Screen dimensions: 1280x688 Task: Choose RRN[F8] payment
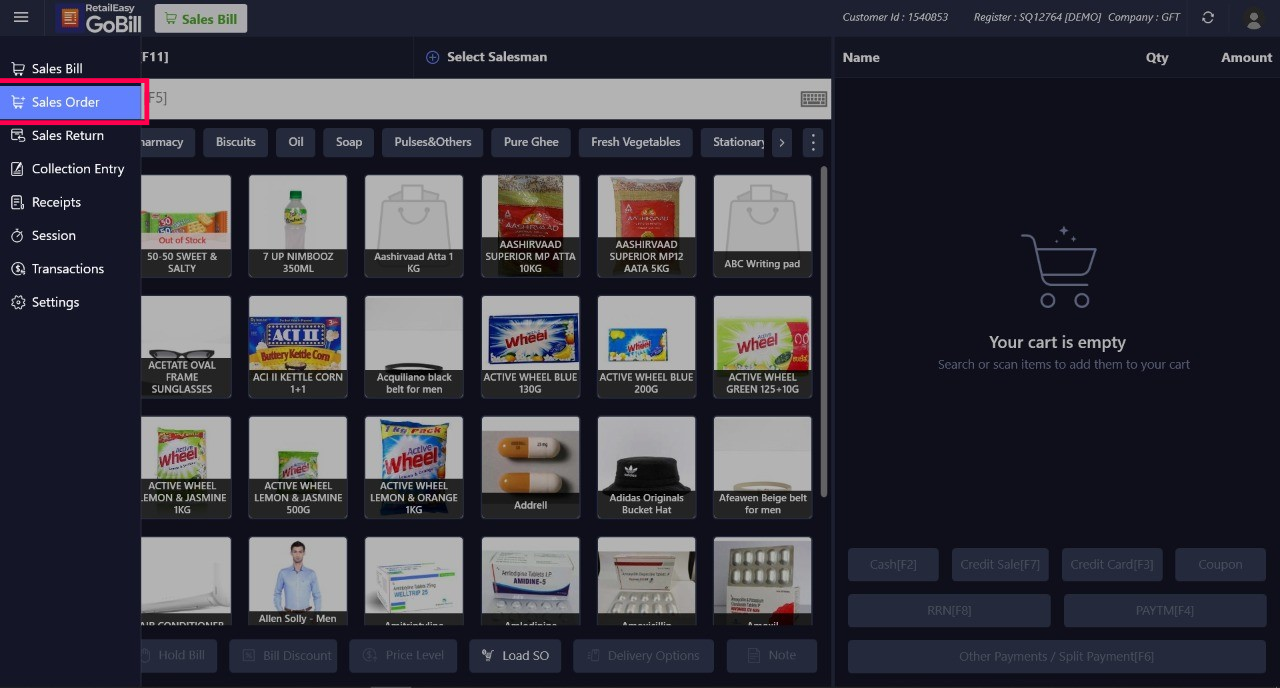[949, 610]
